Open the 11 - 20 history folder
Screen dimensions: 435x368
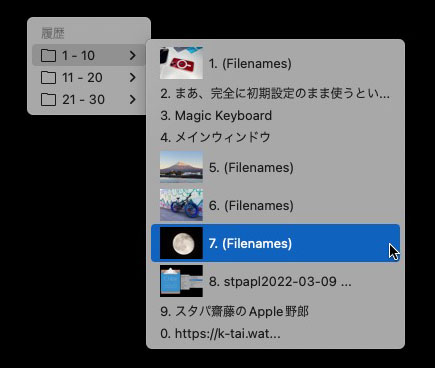[89, 77]
